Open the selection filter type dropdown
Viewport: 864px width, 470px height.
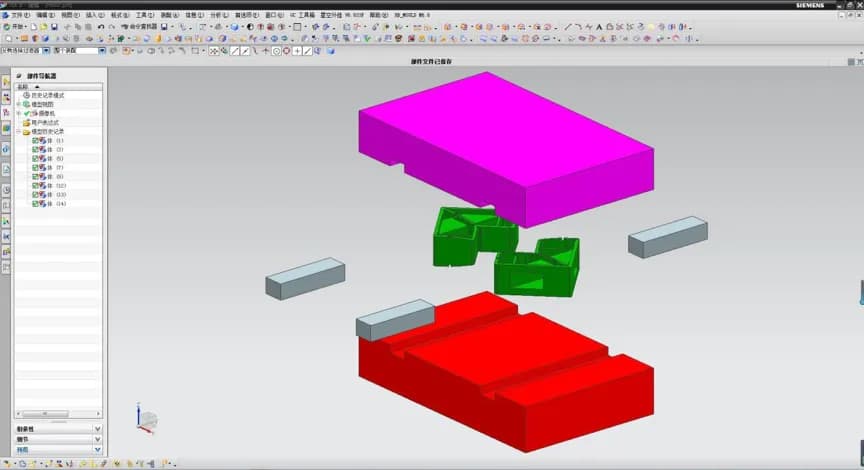click(x=46, y=51)
